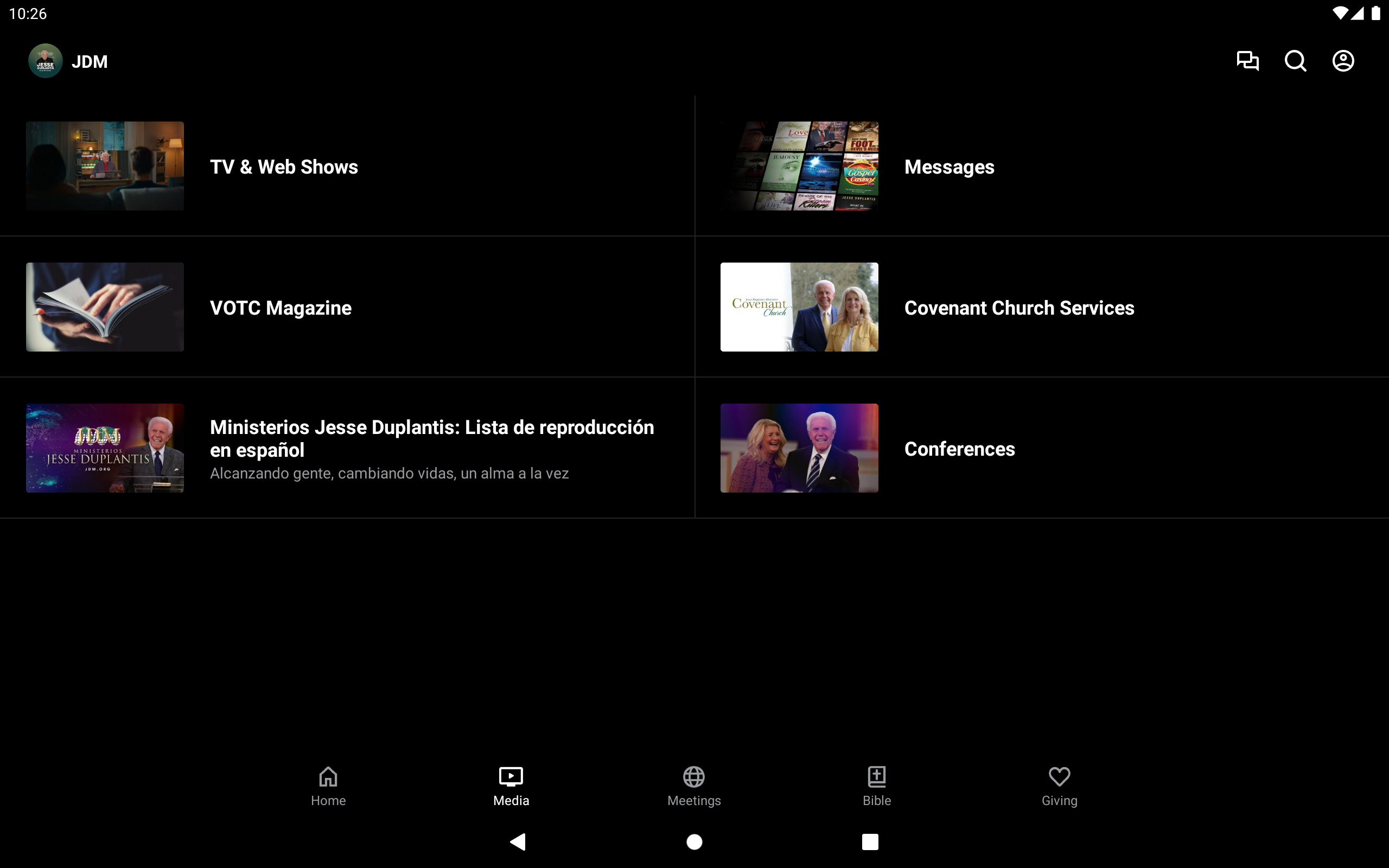Select the Media tab
Image resolution: width=1389 pixels, height=868 pixels.
(511, 787)
